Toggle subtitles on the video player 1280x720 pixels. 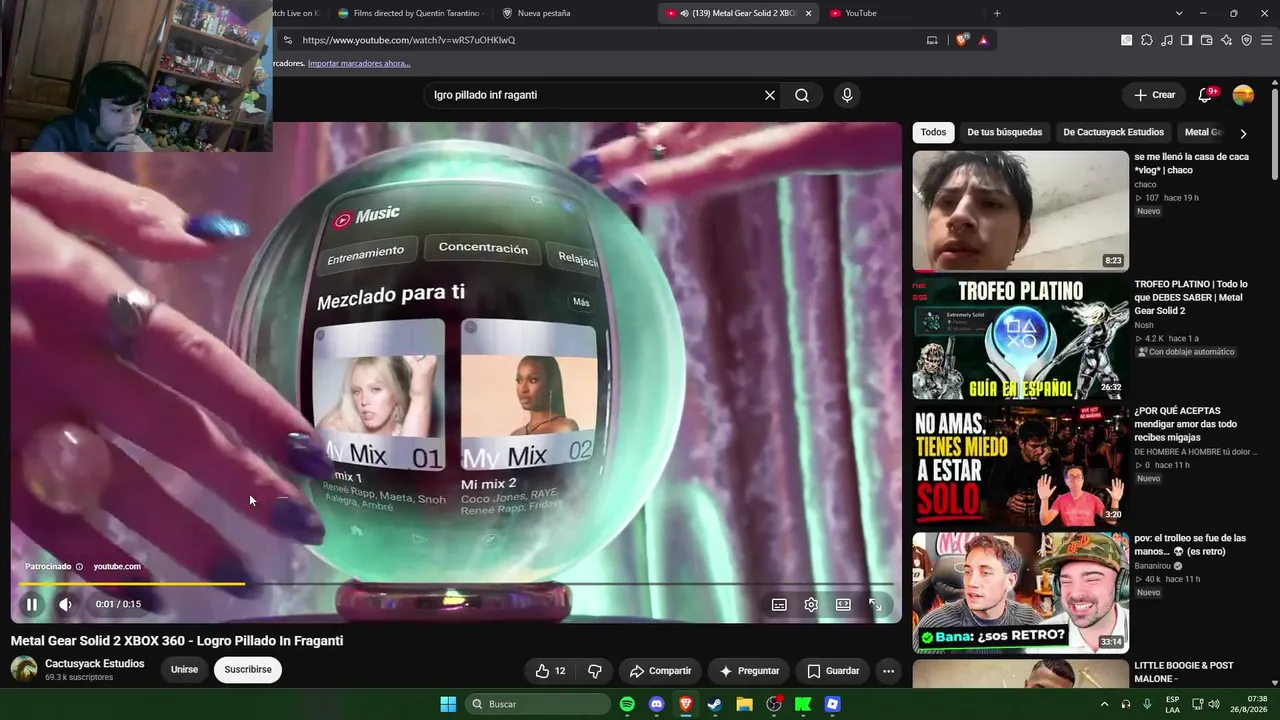tap(779, 604)
